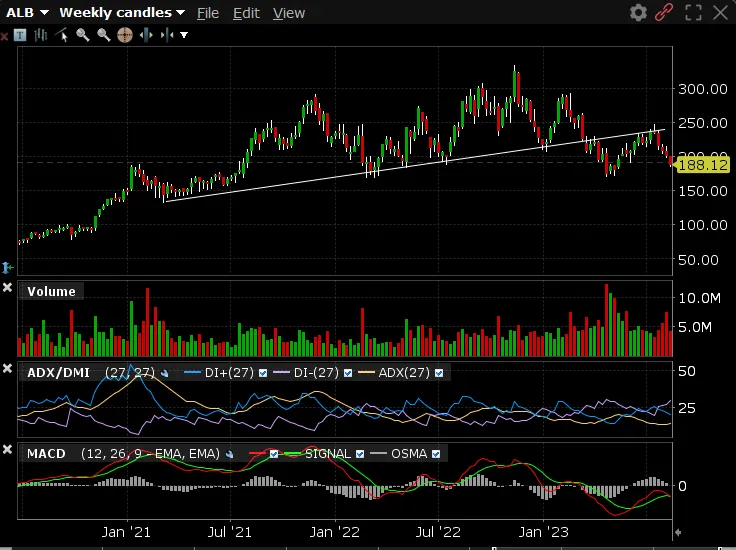
Task: Click the 188.12 current price tag
Action: click(x=702, y=165)
